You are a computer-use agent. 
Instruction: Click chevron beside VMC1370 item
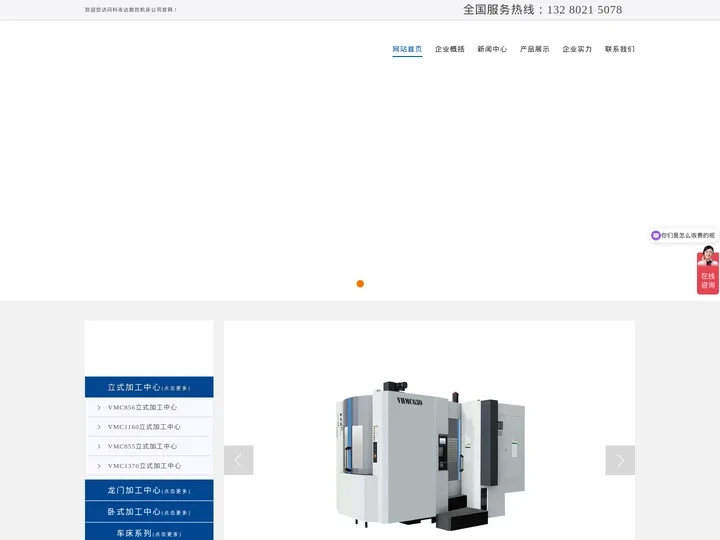pyautogui.click(x=99, y=466)
